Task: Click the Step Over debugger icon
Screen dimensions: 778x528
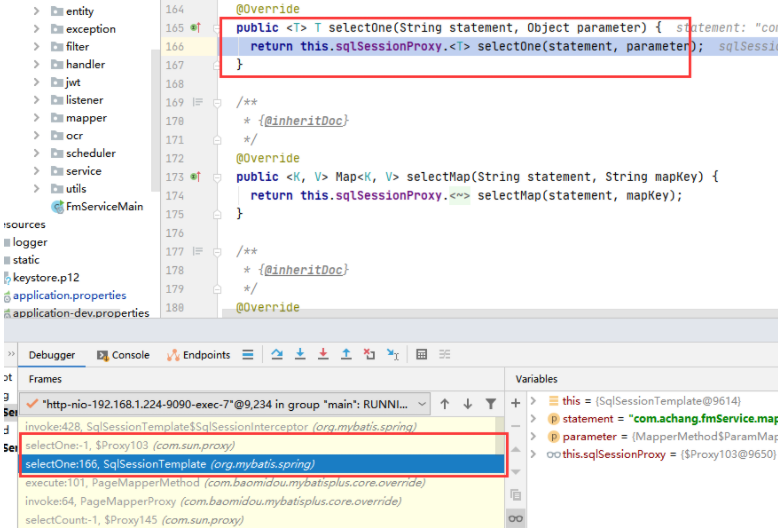Action: (x=277, y=354)
